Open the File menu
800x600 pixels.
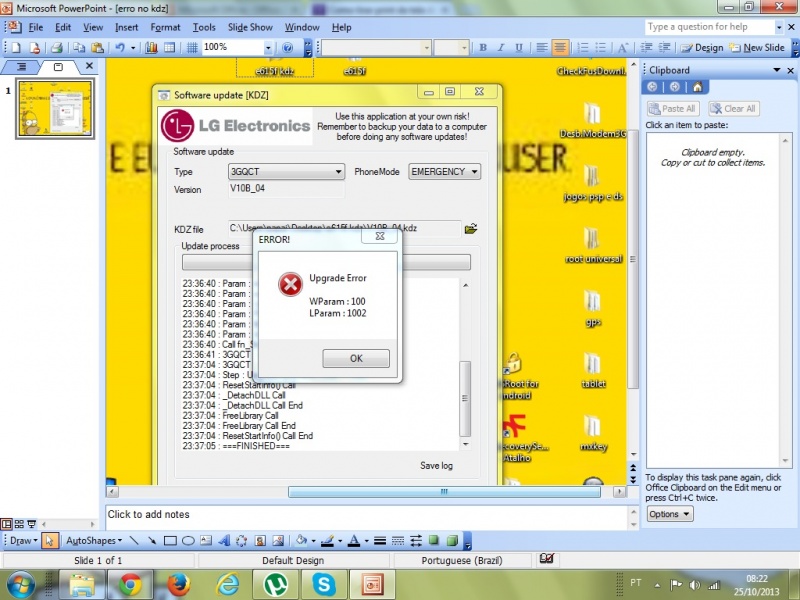[x=36, y=28]
